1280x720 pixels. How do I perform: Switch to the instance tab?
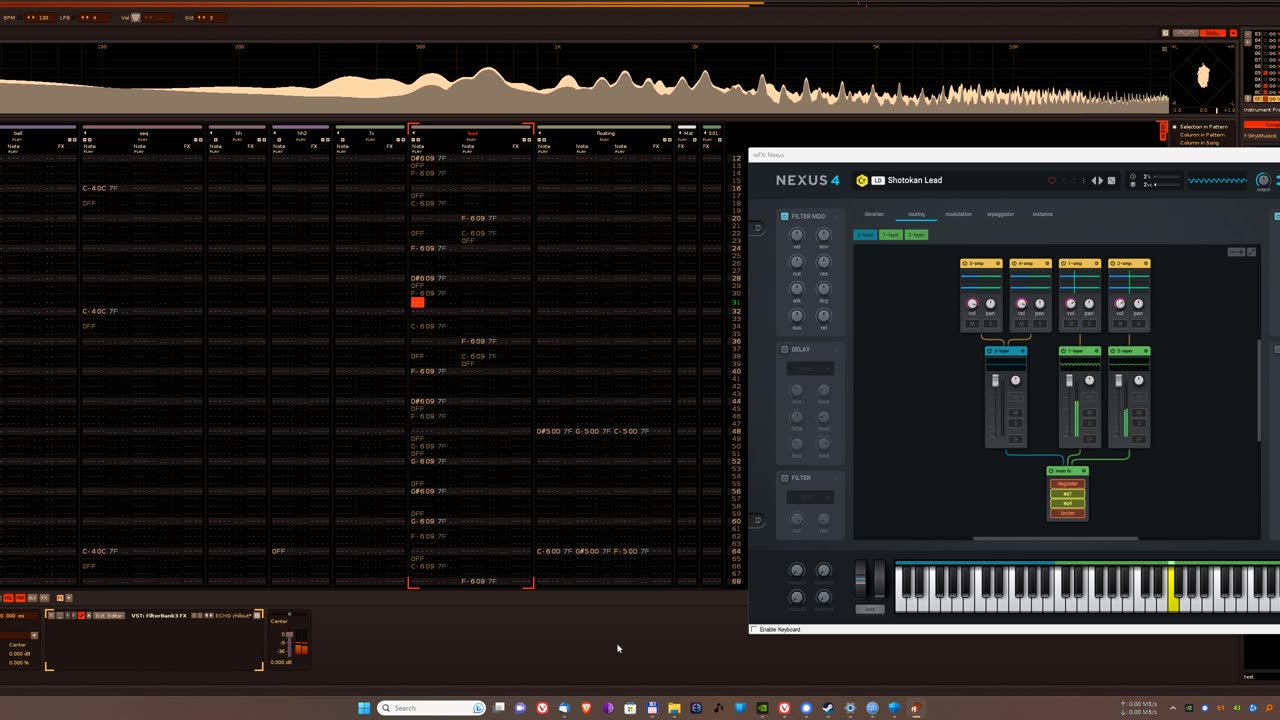tap(1042, 214)
